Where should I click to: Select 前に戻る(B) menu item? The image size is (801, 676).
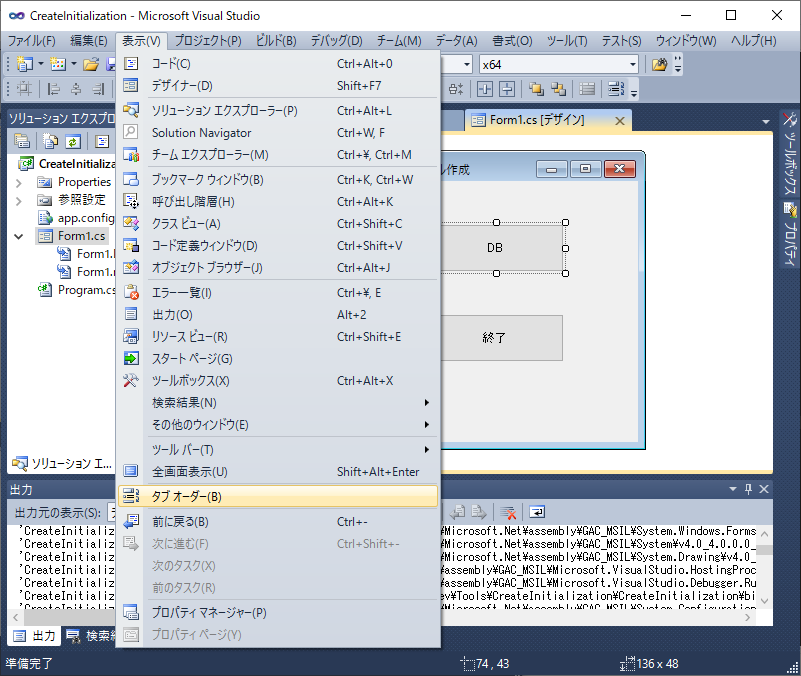pyautogui.click(x=278, y=521)
